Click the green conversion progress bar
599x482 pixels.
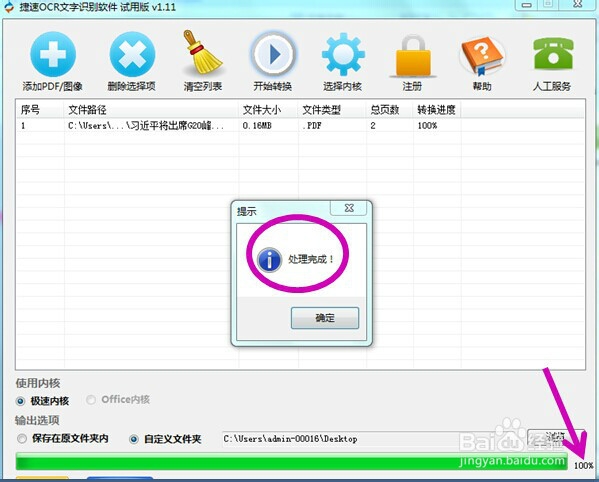point(291,461)
